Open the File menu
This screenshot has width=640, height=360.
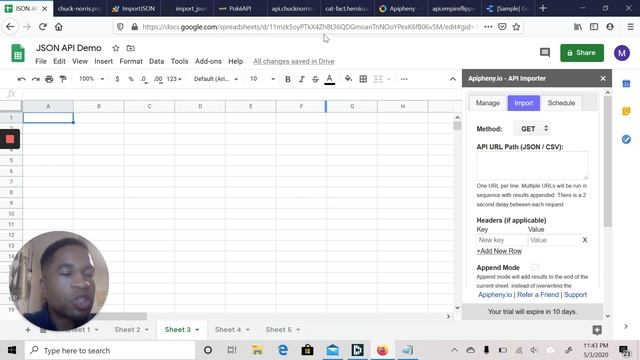(x=41, y=61)
